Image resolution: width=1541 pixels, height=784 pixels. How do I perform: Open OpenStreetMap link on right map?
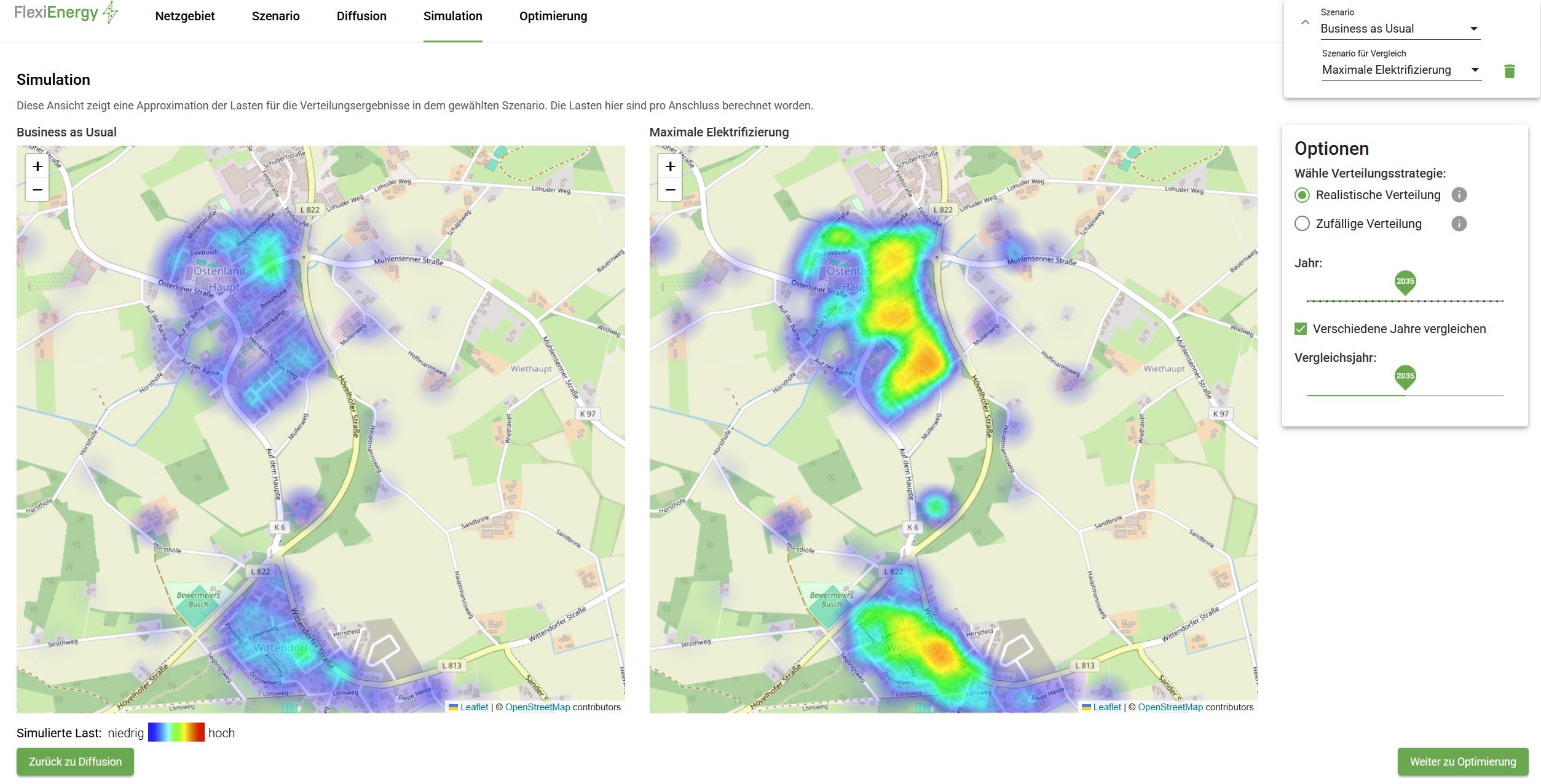(1170, 707)
